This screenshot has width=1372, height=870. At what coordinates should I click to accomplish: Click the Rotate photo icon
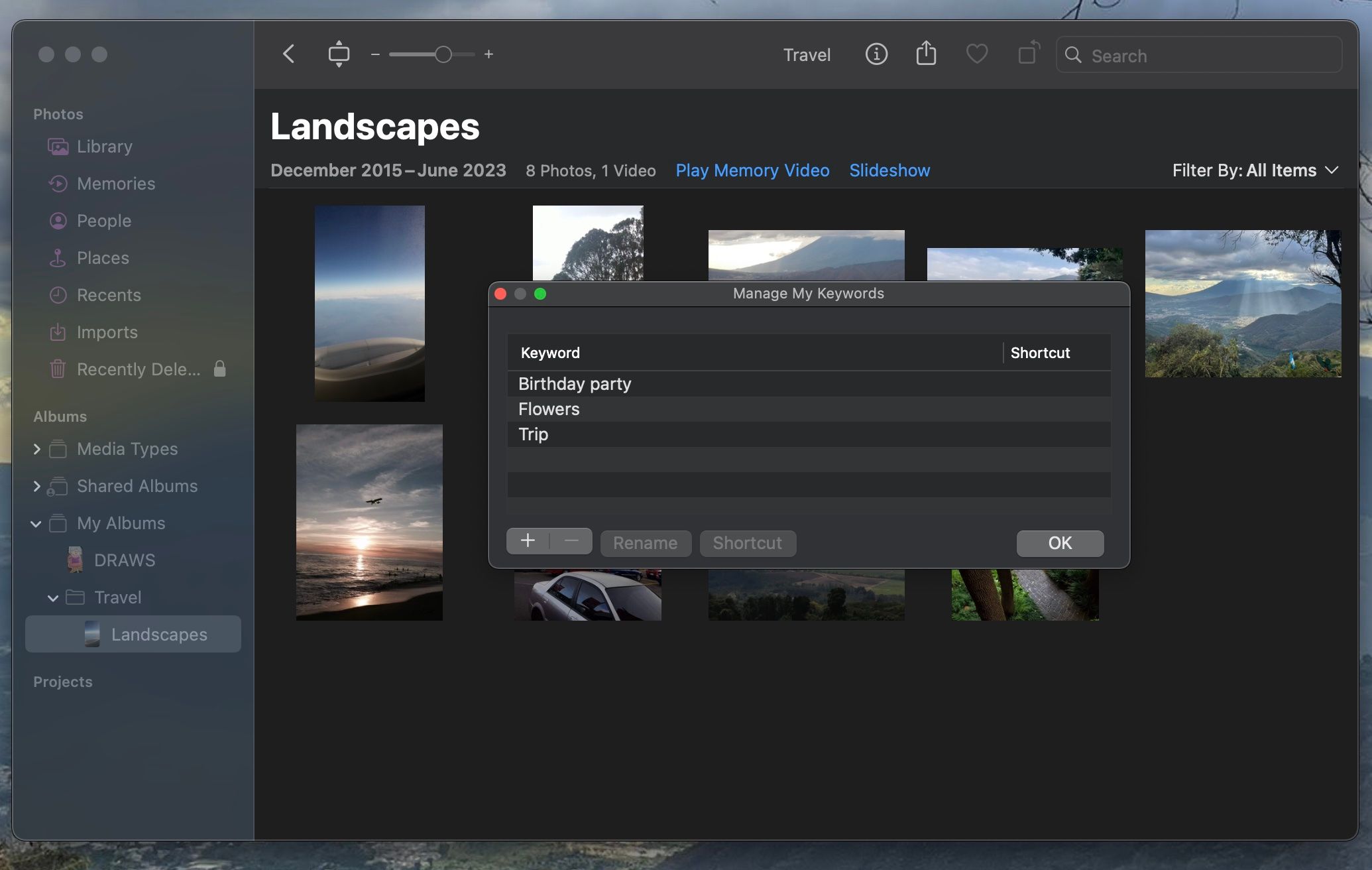point(1028,54)
